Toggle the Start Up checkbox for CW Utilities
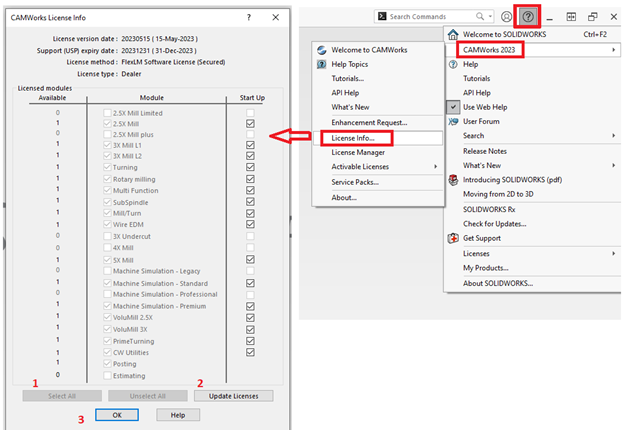Screen dimensions: 627x430 click(x=250, y=352)
